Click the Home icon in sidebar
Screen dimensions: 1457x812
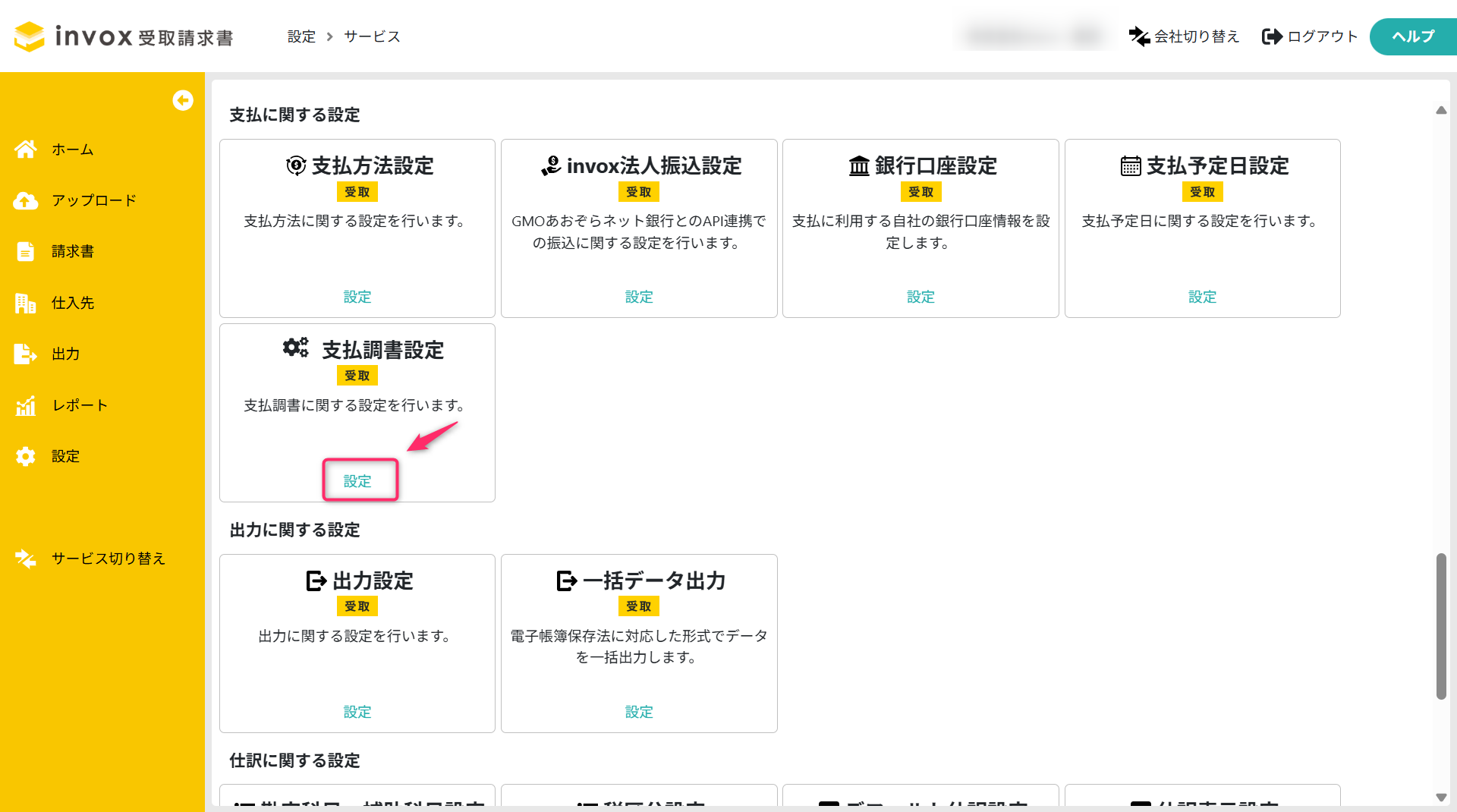click(26, 149)
